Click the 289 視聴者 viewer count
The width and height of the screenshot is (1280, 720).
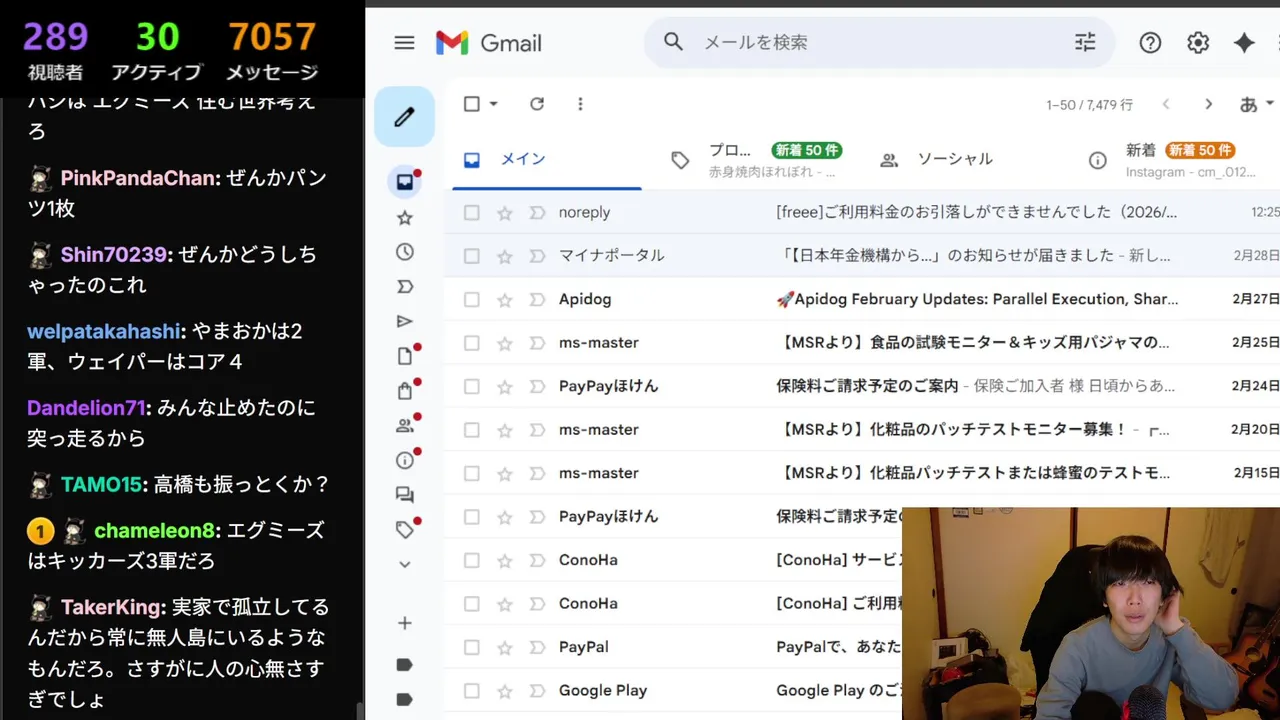click(x=56, y=50)
